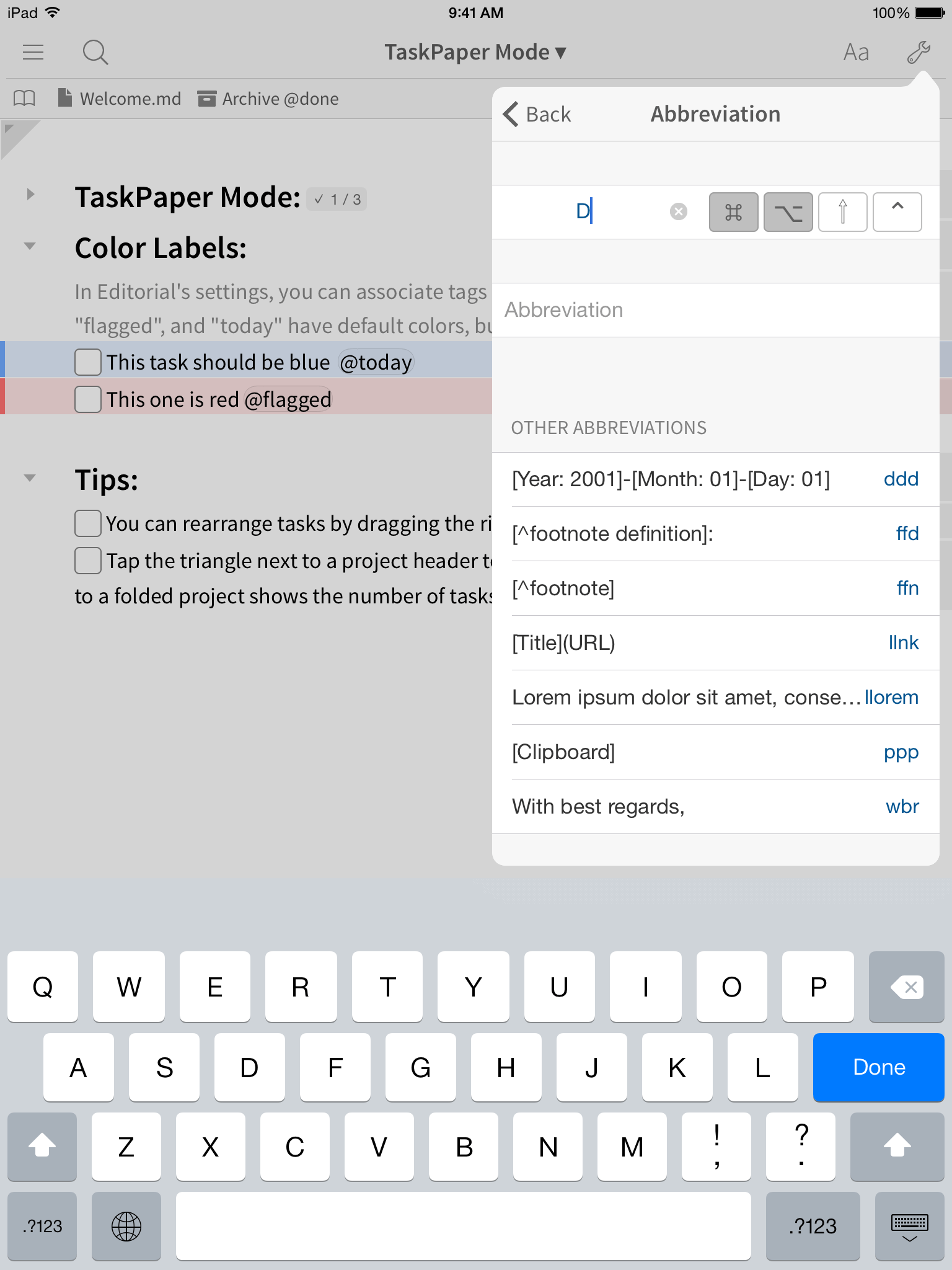This screenshot has width=952, height=1270.
Task: Open the Aa font settings
Action: [856, 53]
